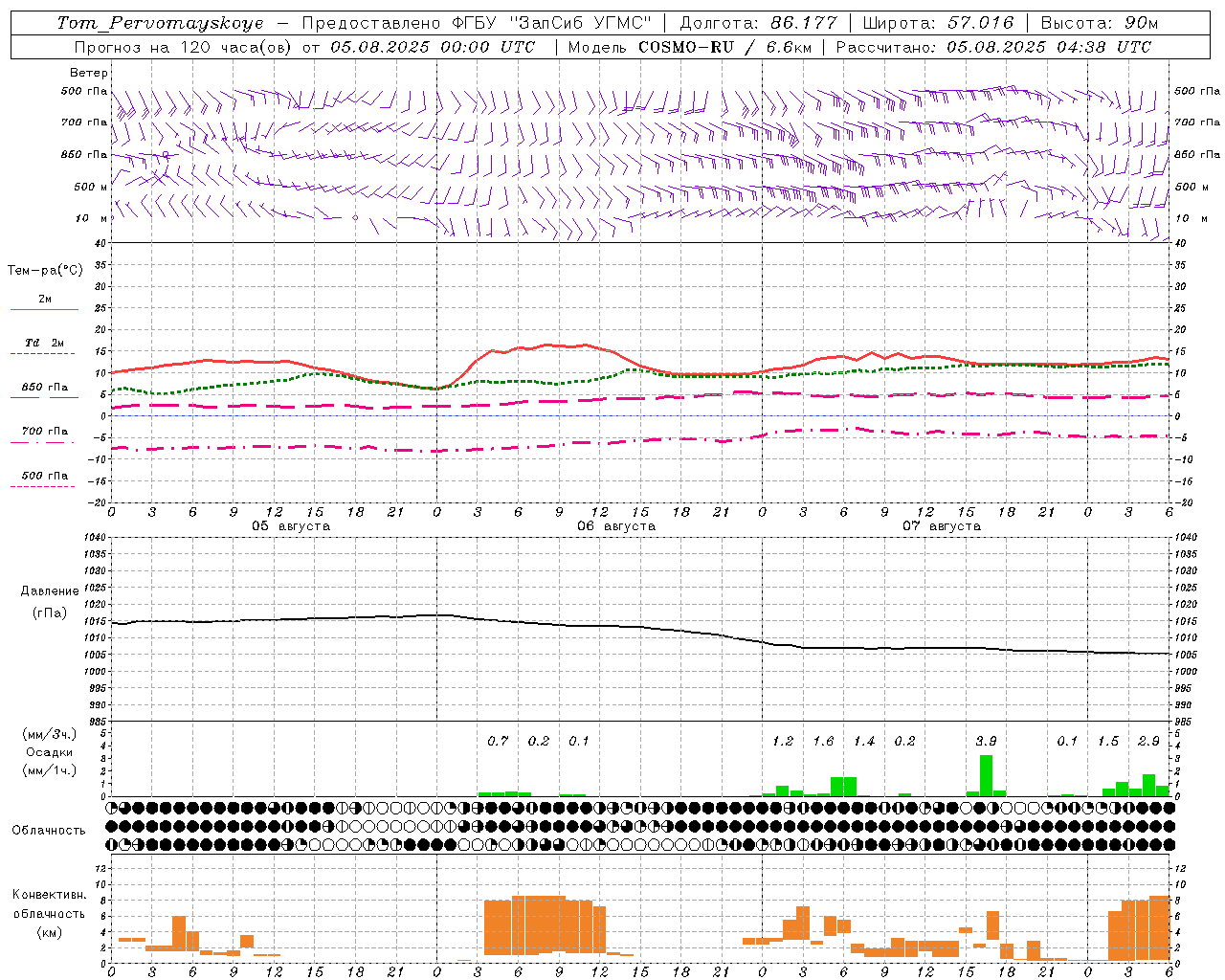Select the 0.7 precipitation value
Screen dimensions: 1225x980
point(498,742)
